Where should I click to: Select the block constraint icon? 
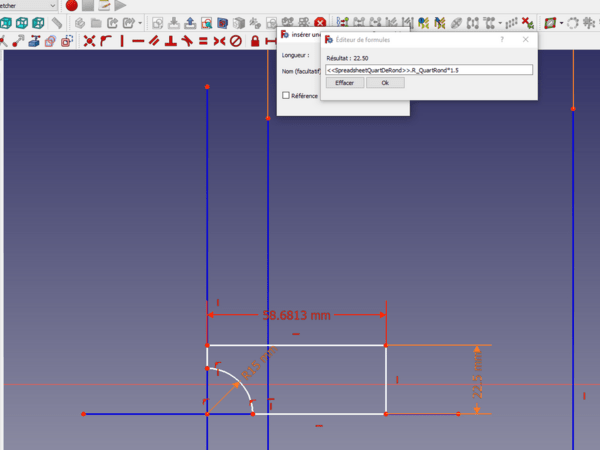pyautogui.click(x=236, y=41)
